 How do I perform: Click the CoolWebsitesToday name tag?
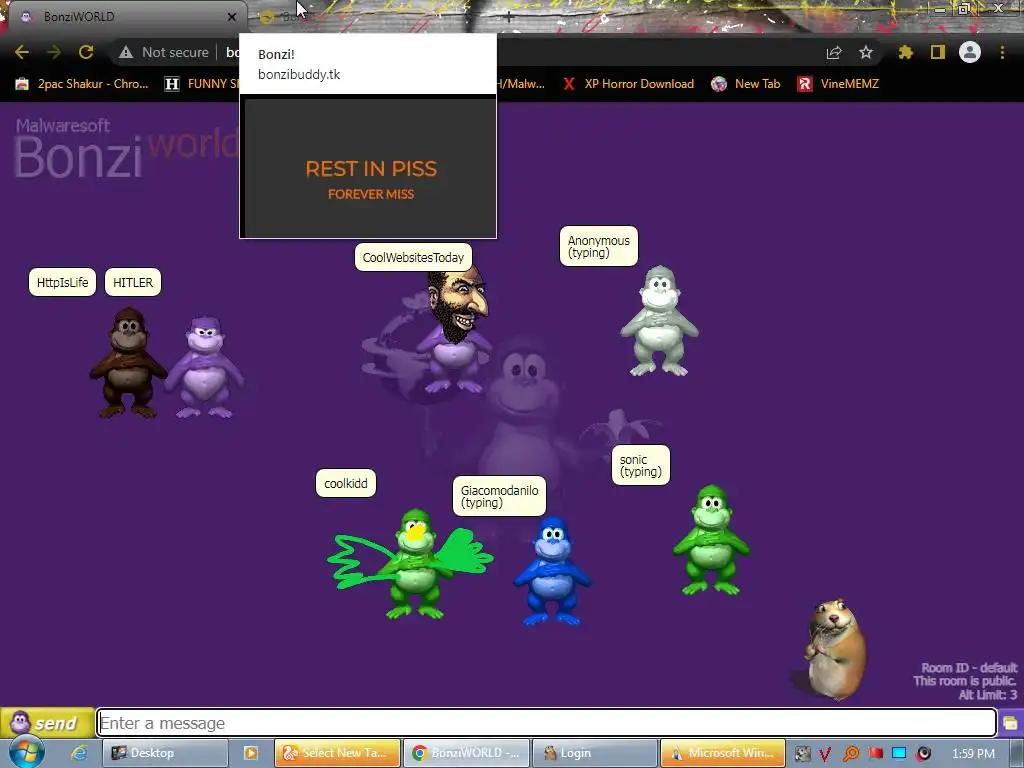pos(413,257)
